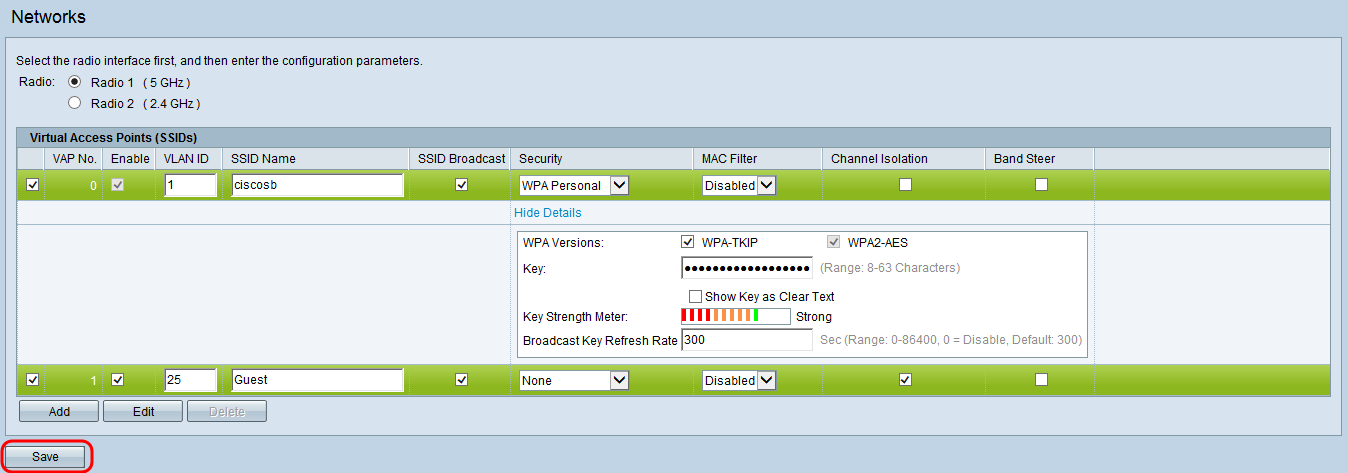
Task: Click the MAC Filter column header
Action: (x=729, y=158)
